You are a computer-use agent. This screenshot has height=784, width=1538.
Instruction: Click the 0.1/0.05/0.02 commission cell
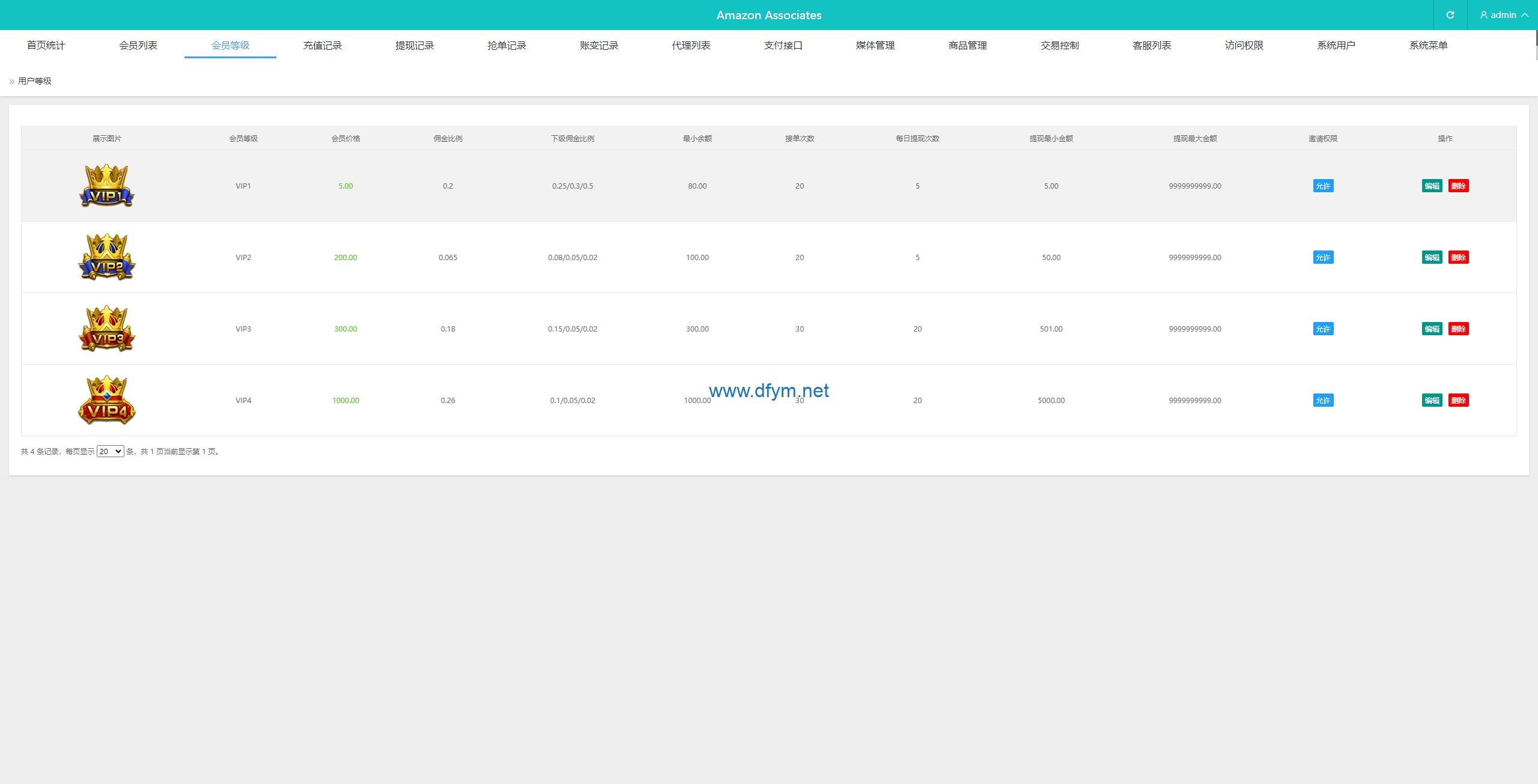(x=573, y=400)
